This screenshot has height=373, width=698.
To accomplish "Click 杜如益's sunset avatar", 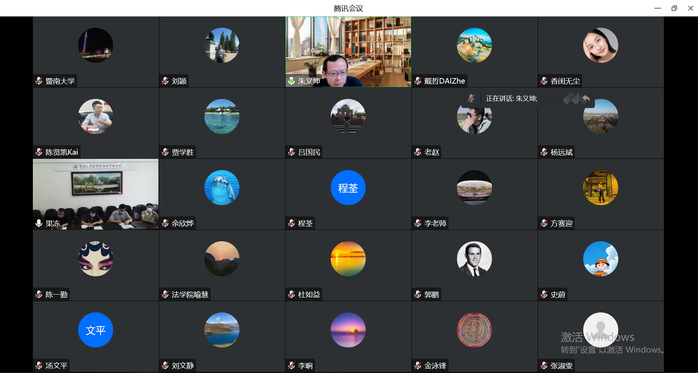I will click(348, 259).
